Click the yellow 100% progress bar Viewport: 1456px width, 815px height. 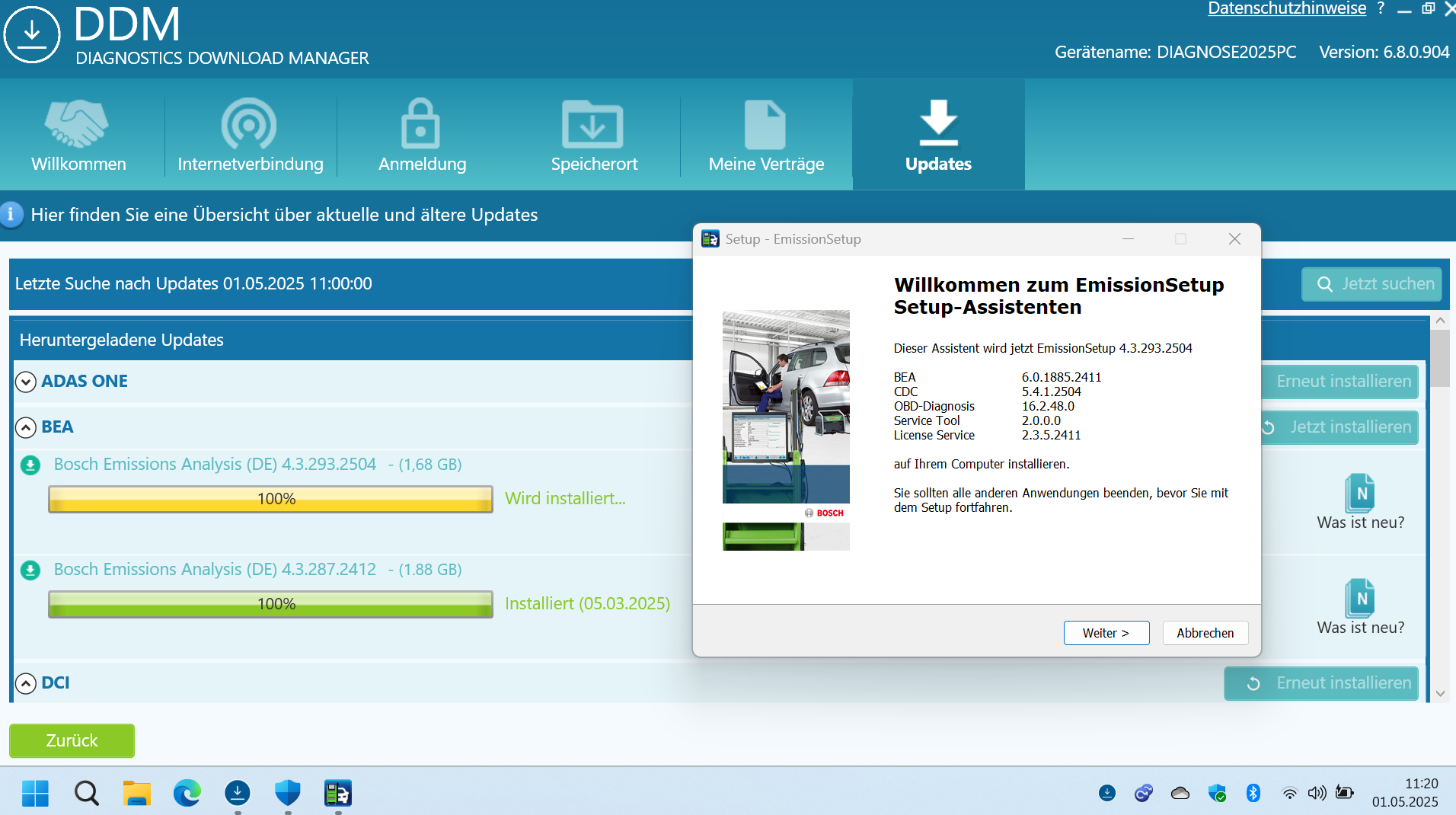point(270,499)
